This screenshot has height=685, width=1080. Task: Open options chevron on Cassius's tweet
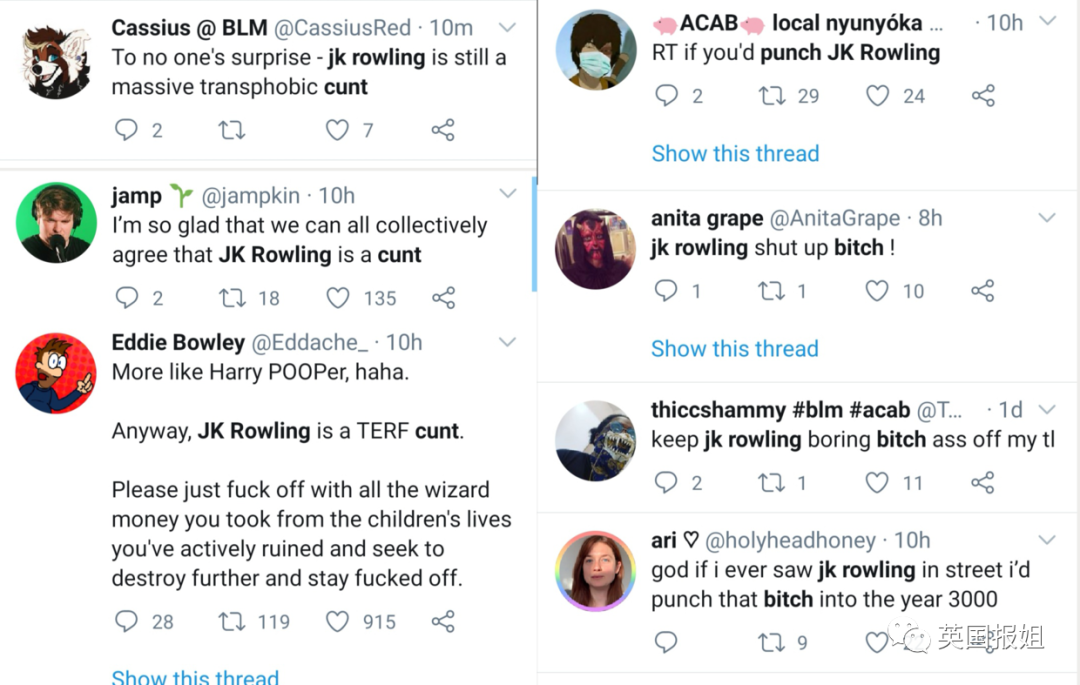click(507, 27)
